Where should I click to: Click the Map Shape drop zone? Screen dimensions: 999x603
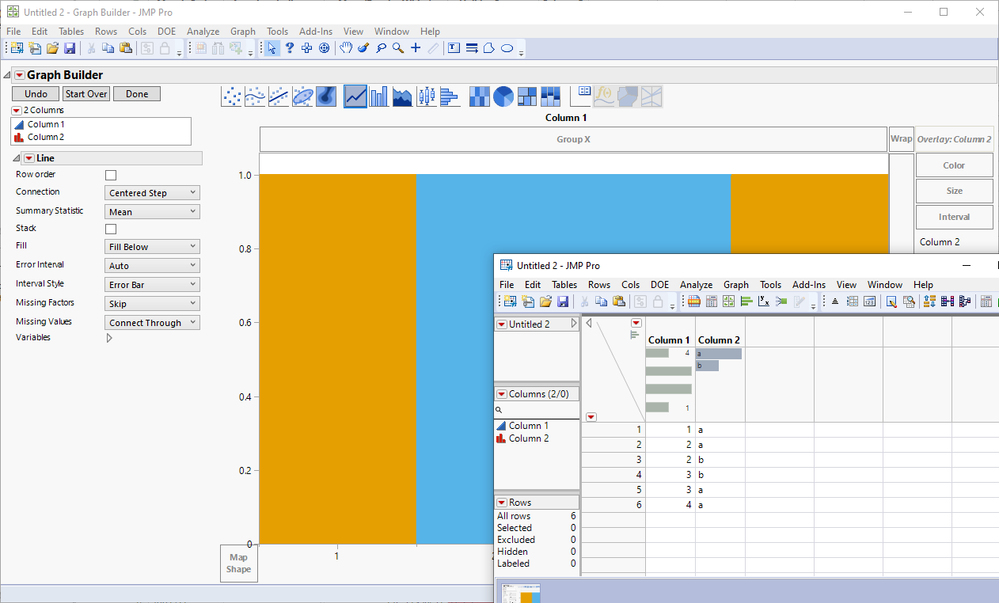coord(239,563)
